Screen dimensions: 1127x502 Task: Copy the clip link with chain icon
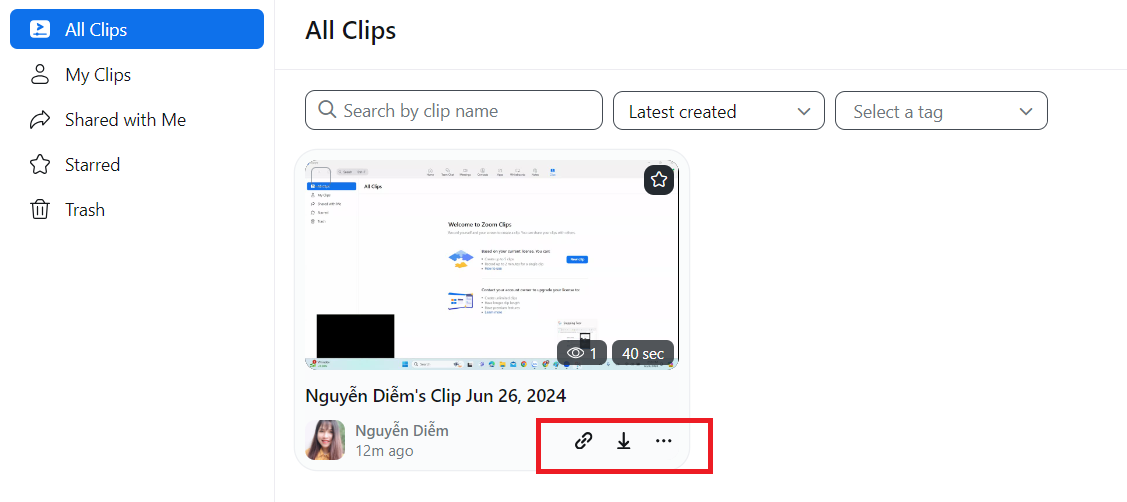584,441
